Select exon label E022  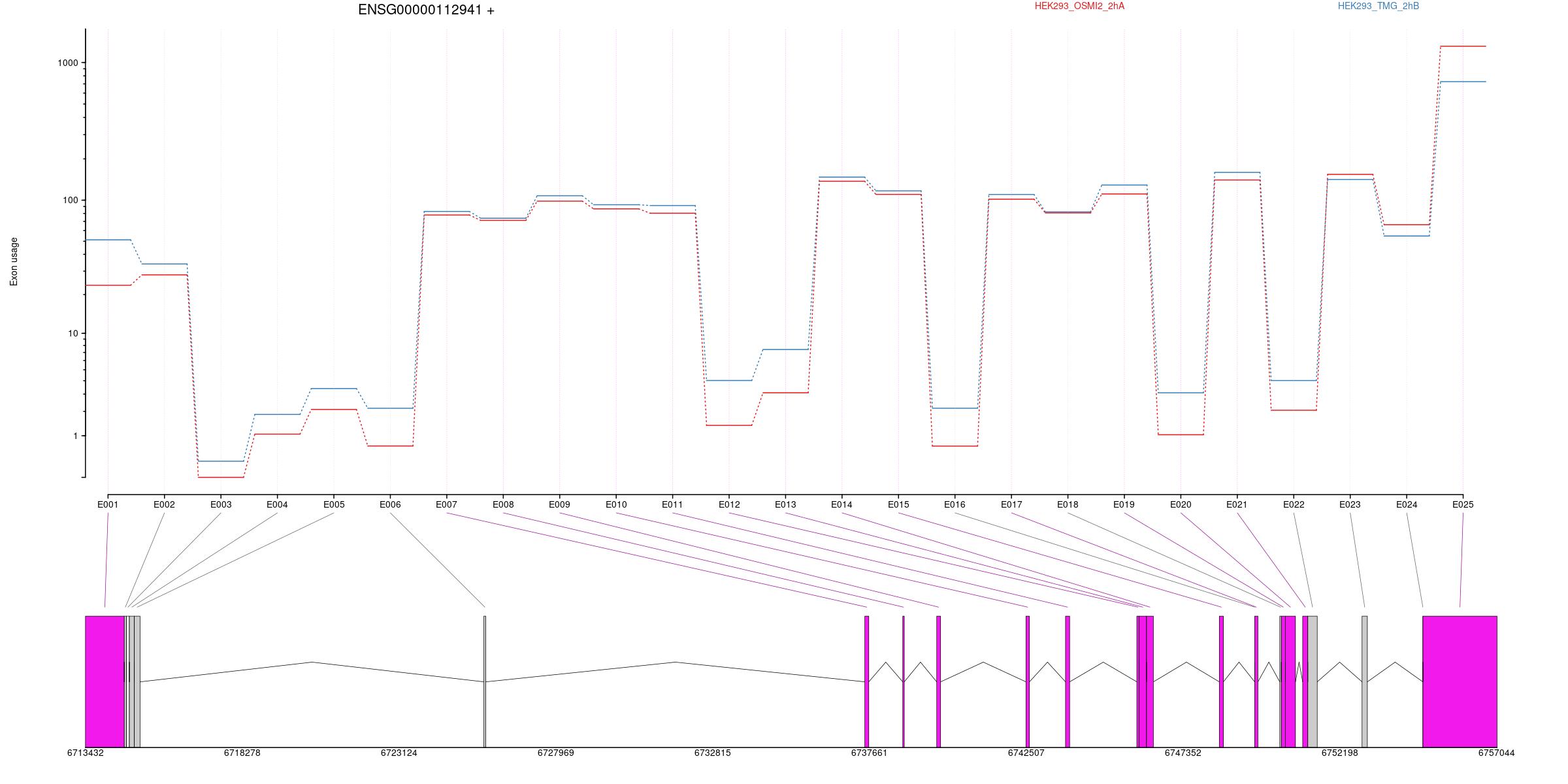[1294, 504]
